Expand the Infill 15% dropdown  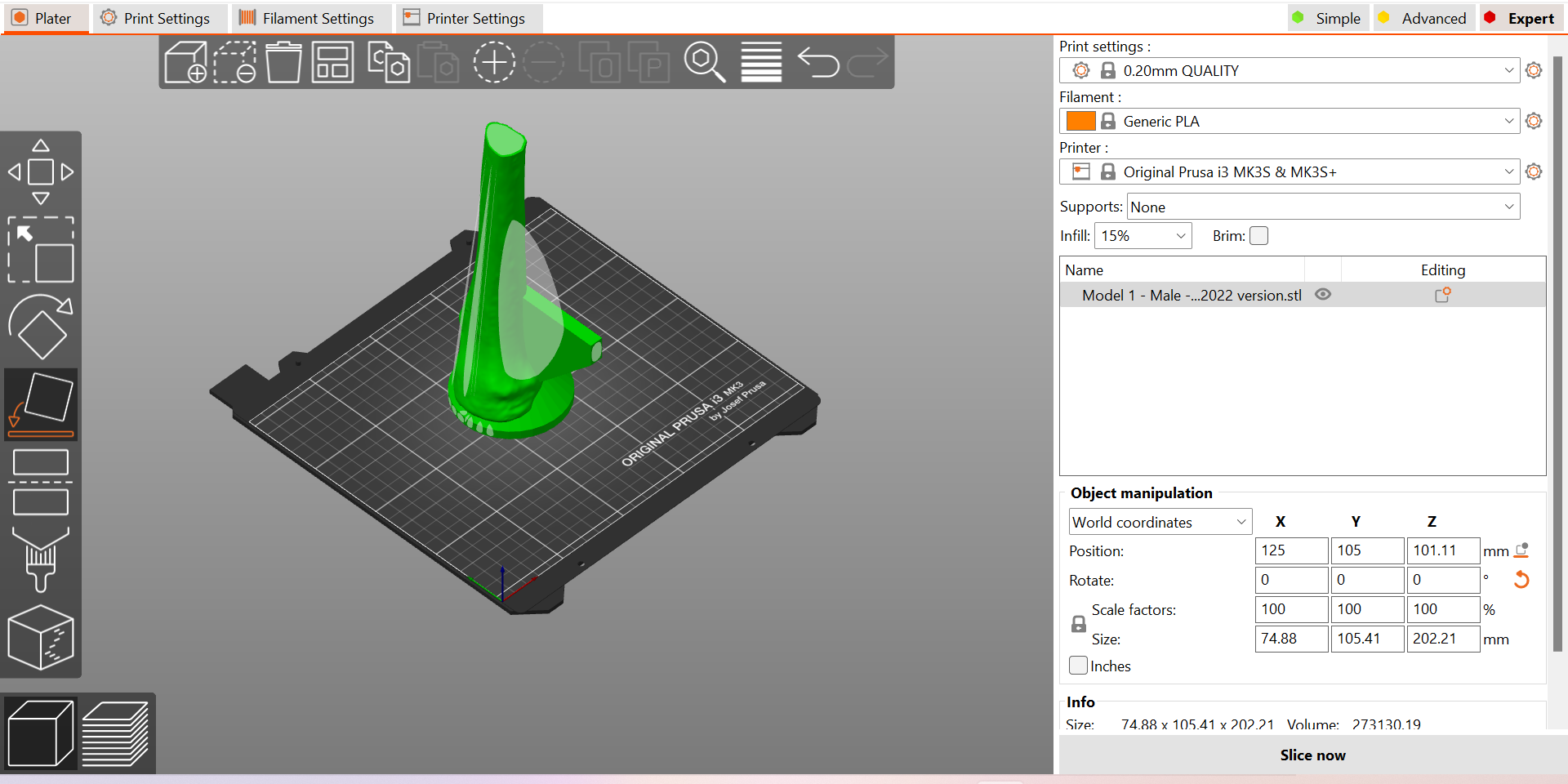pos(1143,236)
